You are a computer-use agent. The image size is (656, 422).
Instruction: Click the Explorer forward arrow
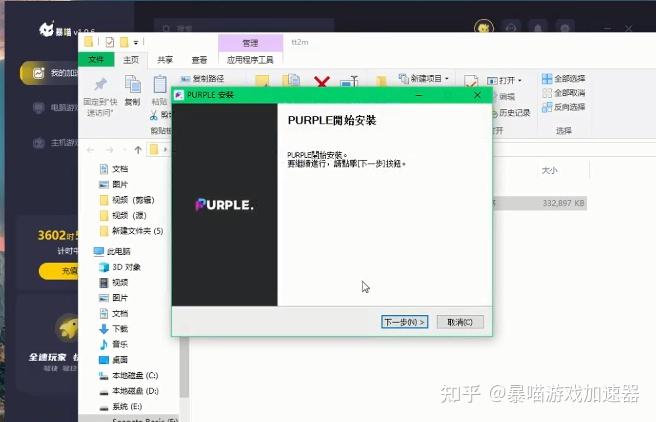pos(109,150)
